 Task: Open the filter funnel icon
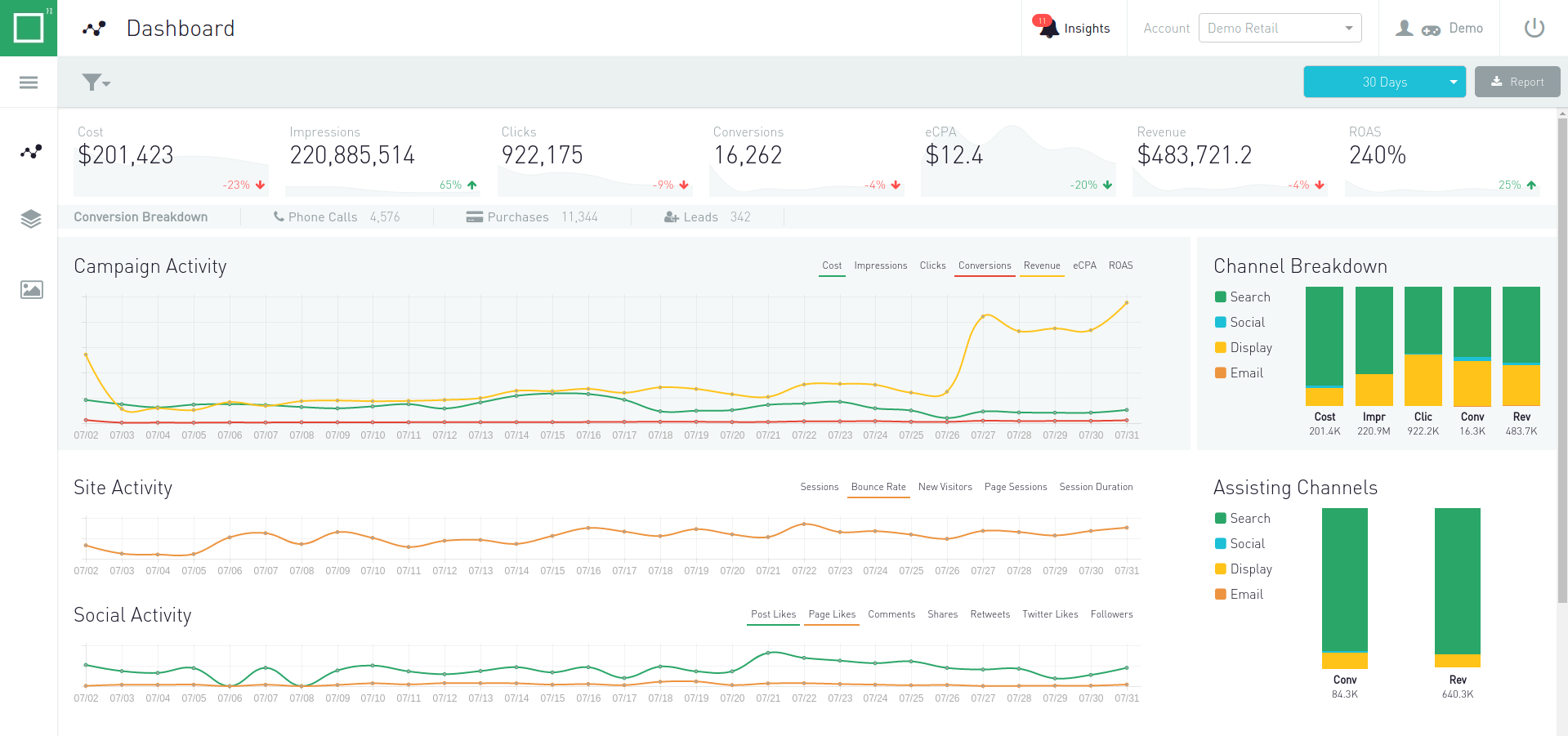(x=95, y=83)
